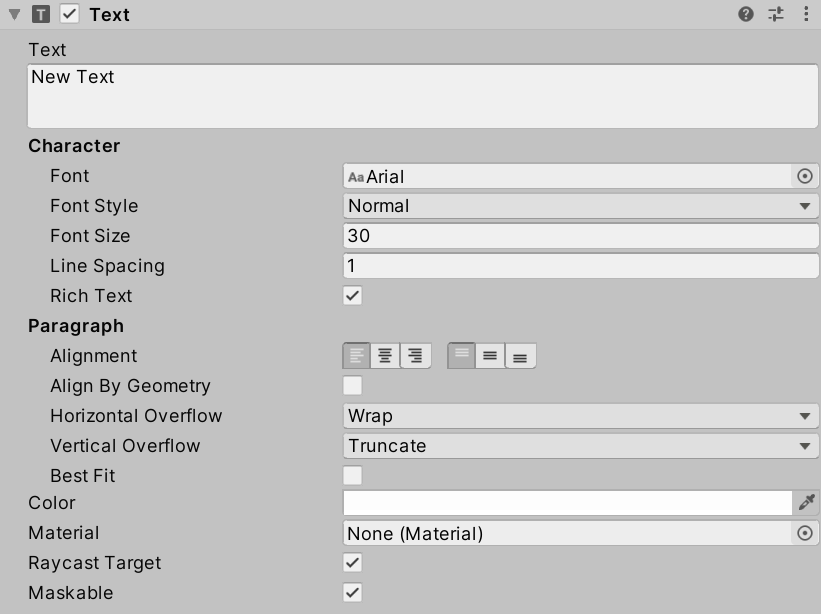Open the Vertical Overflow dropdown
821x614 pixels.
click(580, 446)
